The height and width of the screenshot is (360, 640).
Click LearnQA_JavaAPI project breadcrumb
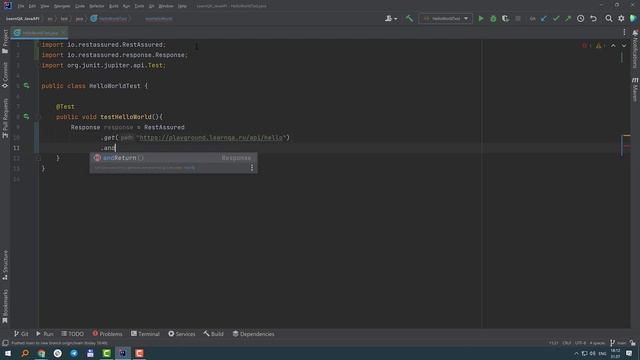click(23, 19)
